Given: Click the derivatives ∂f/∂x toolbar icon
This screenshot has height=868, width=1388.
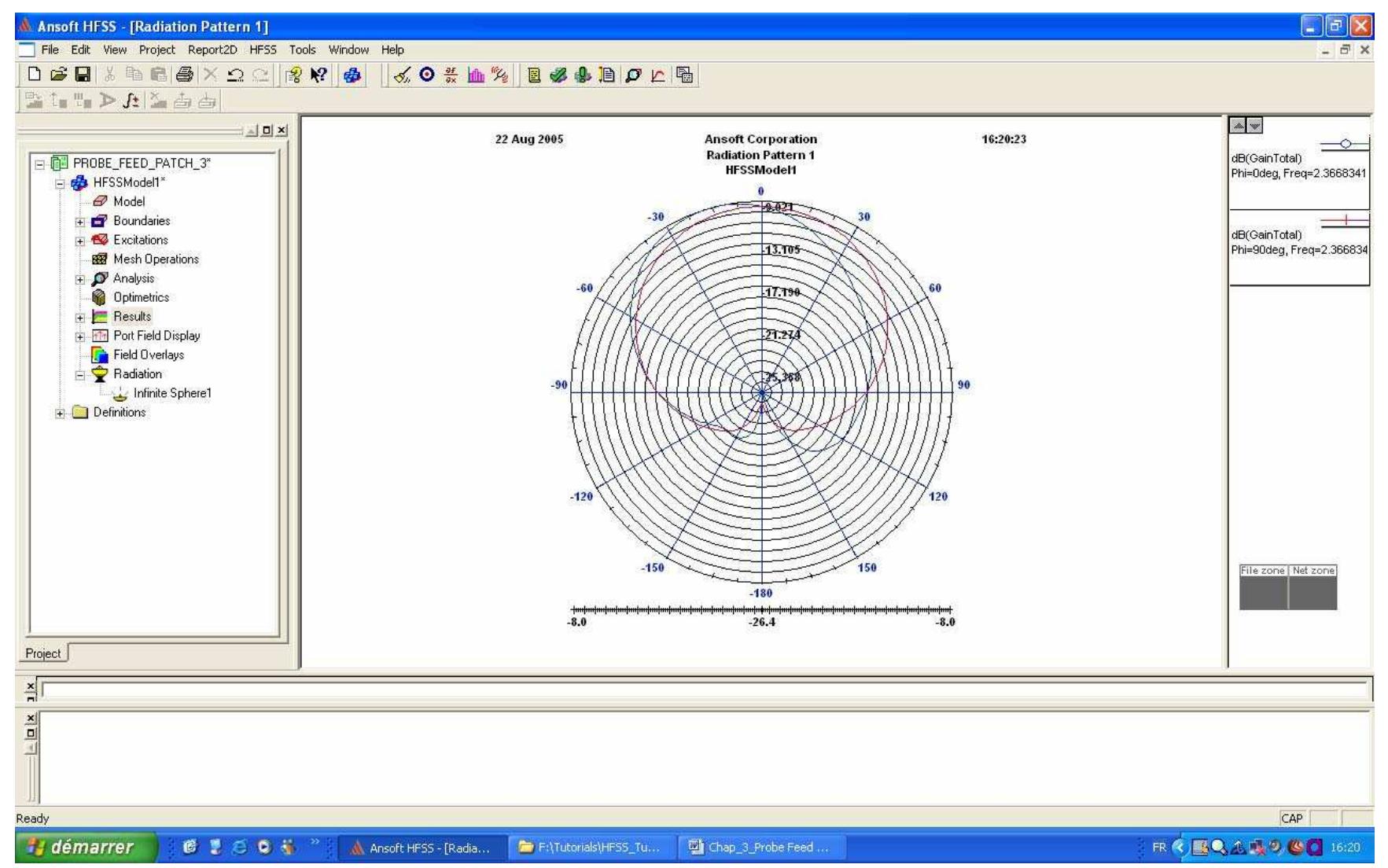Looking at the screenshot, I should (x=450, y=75).
